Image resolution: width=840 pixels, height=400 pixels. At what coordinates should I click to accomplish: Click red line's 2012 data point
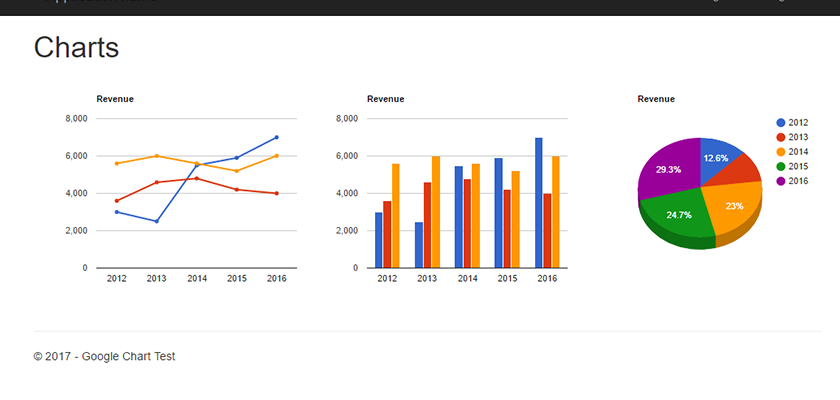[117, 201]
